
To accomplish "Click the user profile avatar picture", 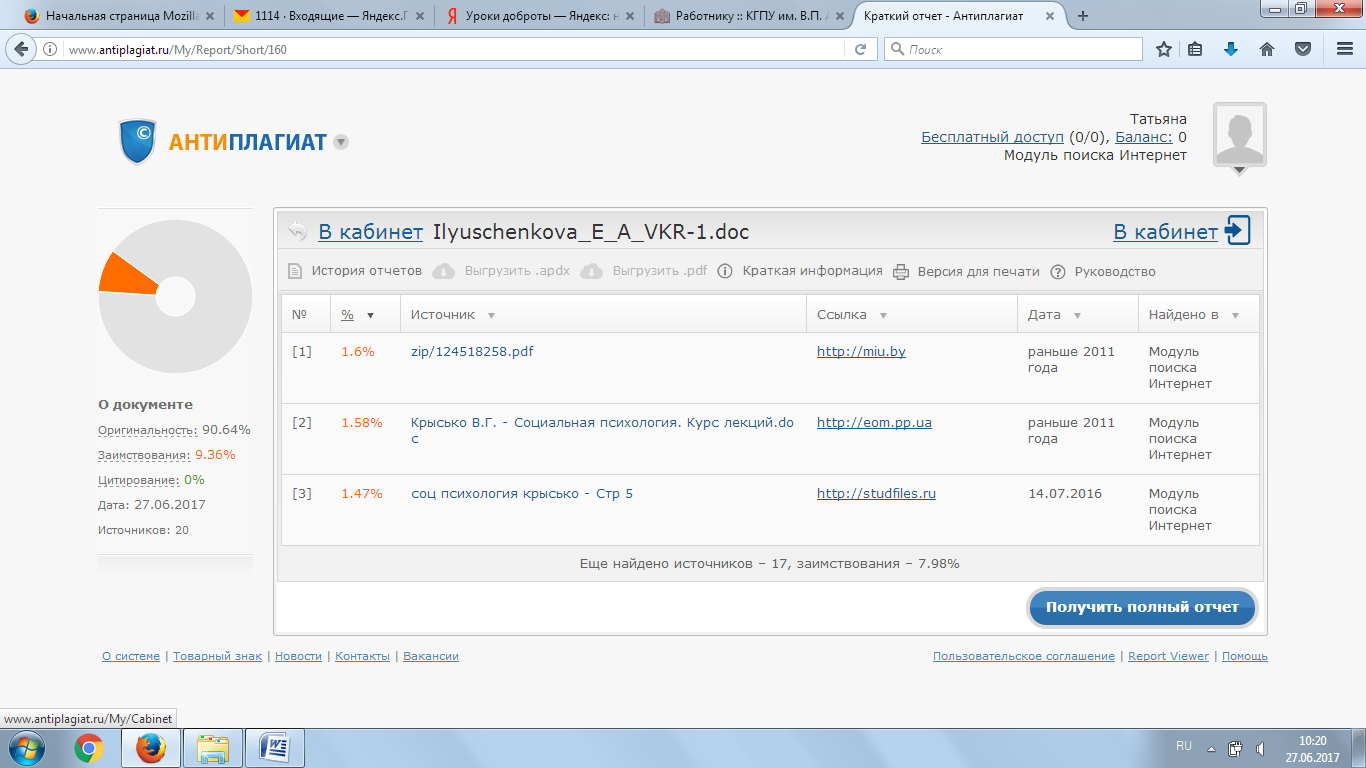I will pos(1239,134).
